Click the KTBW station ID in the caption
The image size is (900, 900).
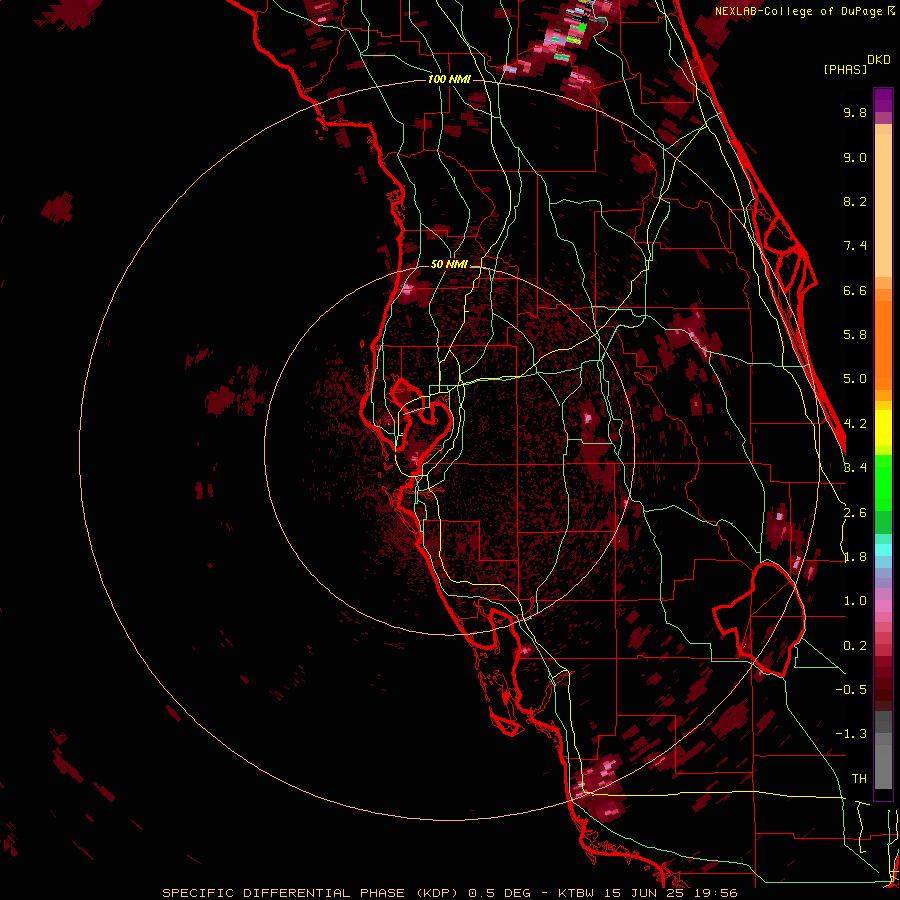[574, 893]
